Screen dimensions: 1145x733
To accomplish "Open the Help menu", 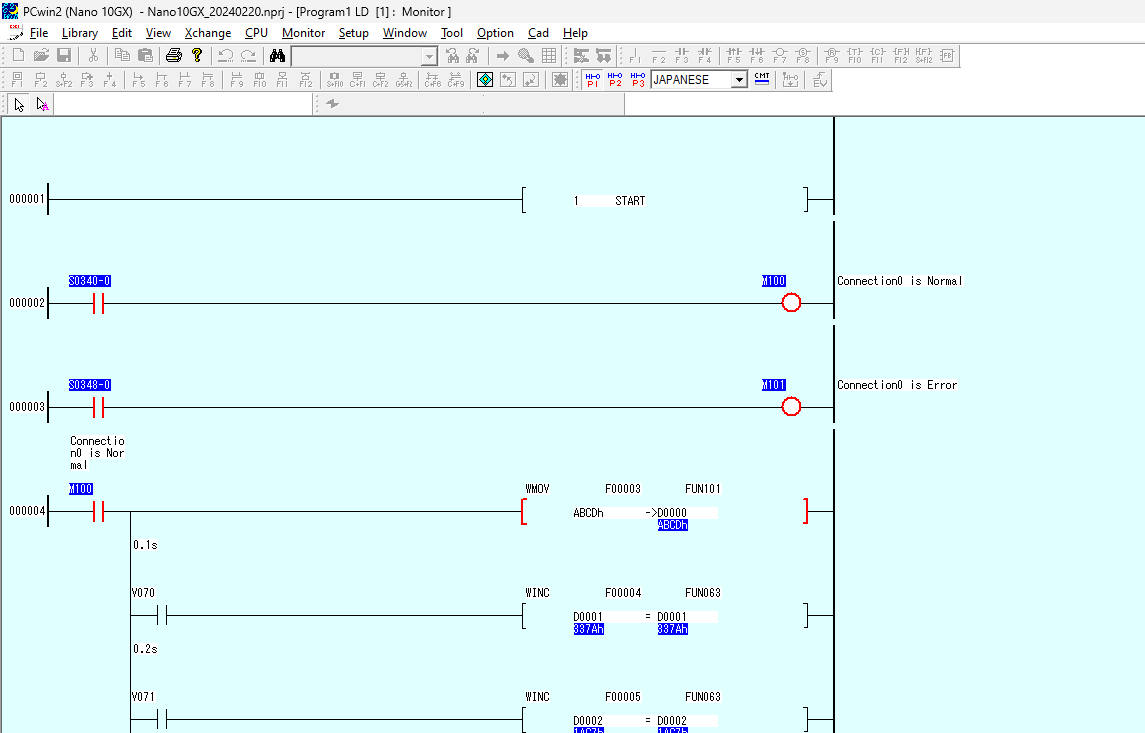I will pos(575,33).
